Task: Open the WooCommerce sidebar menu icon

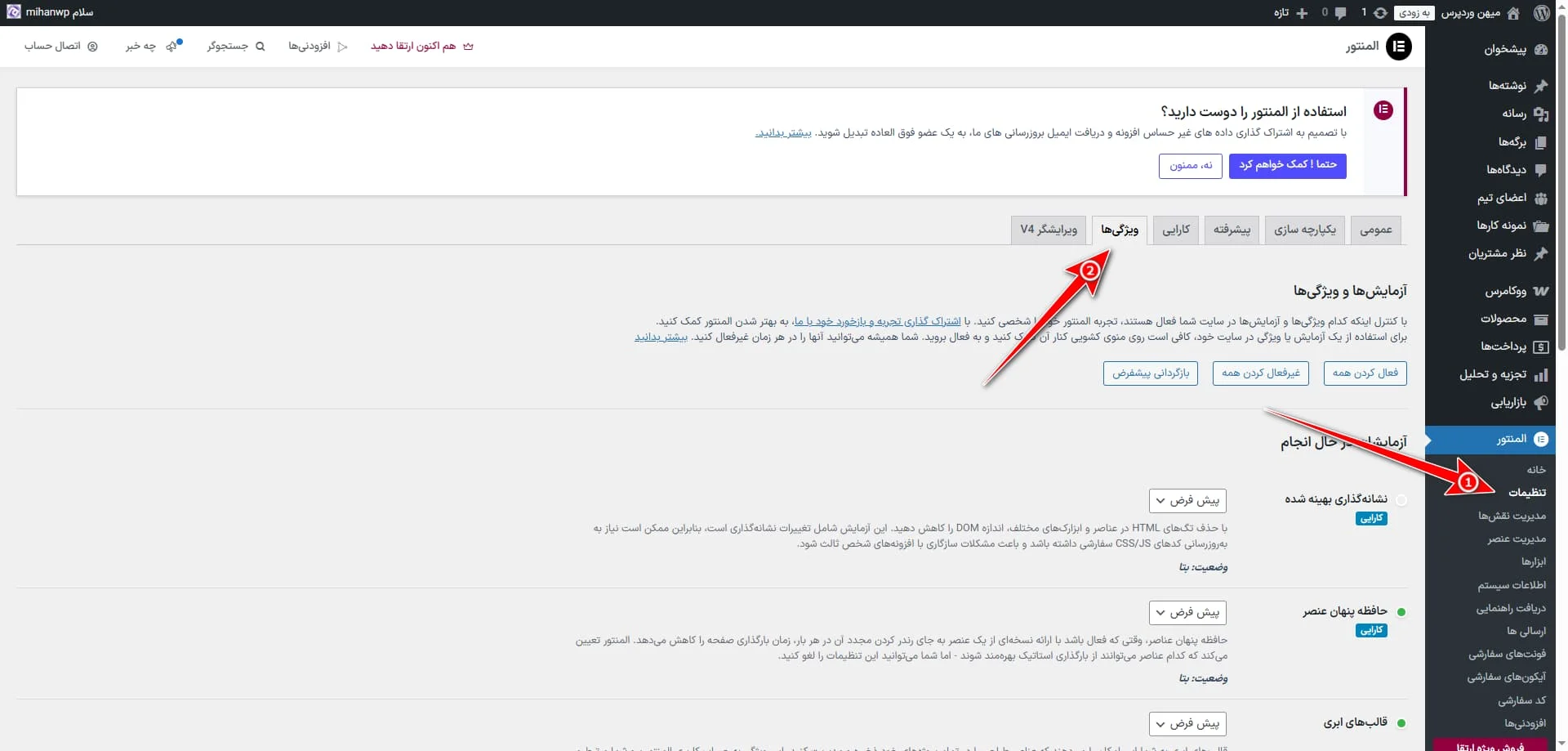Action: pyautogui.click(x=1540, y=291)
